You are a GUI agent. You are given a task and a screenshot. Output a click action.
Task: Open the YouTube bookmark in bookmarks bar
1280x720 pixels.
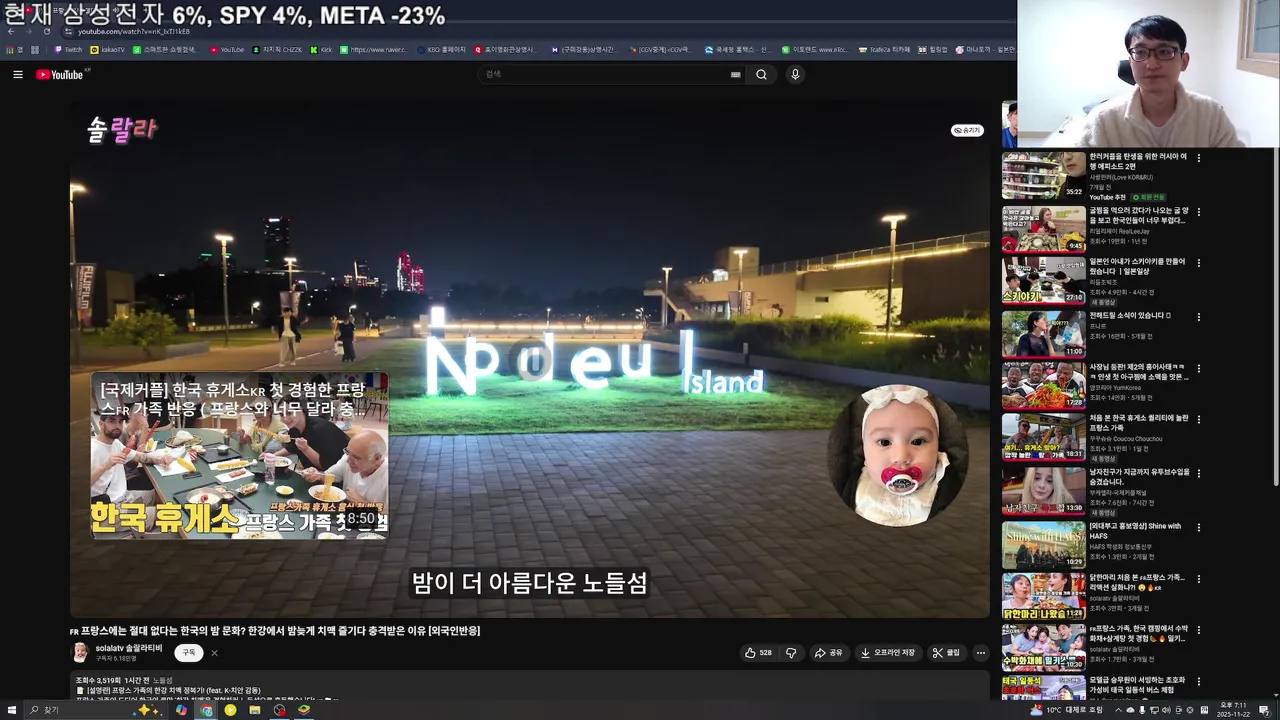click(x=227, y=49)
